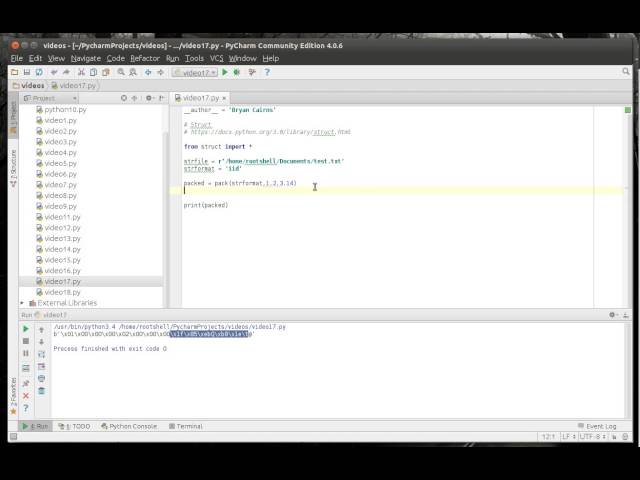Viewport: 640px width, 480px height.
Task: Click the Redo arrow in toolbar
Action: pos(66,72)
